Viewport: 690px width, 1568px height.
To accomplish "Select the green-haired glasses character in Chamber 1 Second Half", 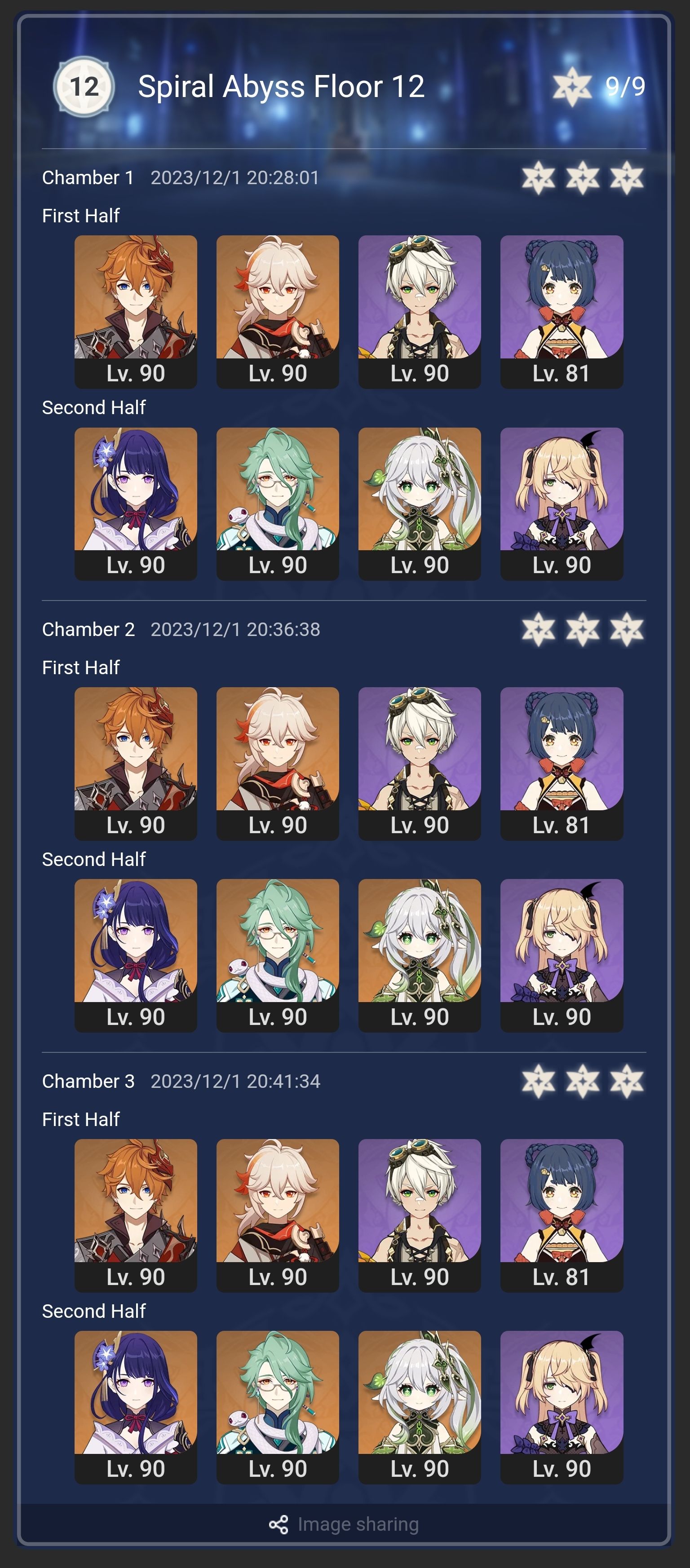I will [278, 504].
